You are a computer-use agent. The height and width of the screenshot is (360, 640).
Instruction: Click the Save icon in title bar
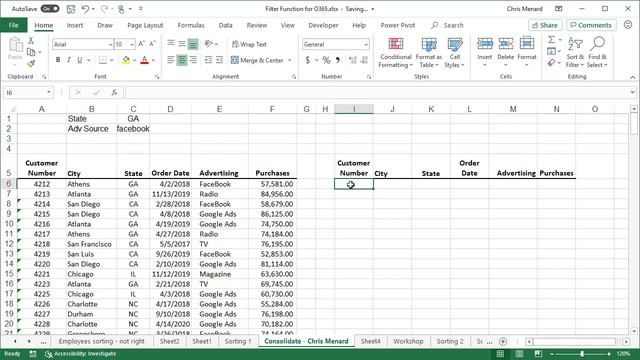pos(71,9)
